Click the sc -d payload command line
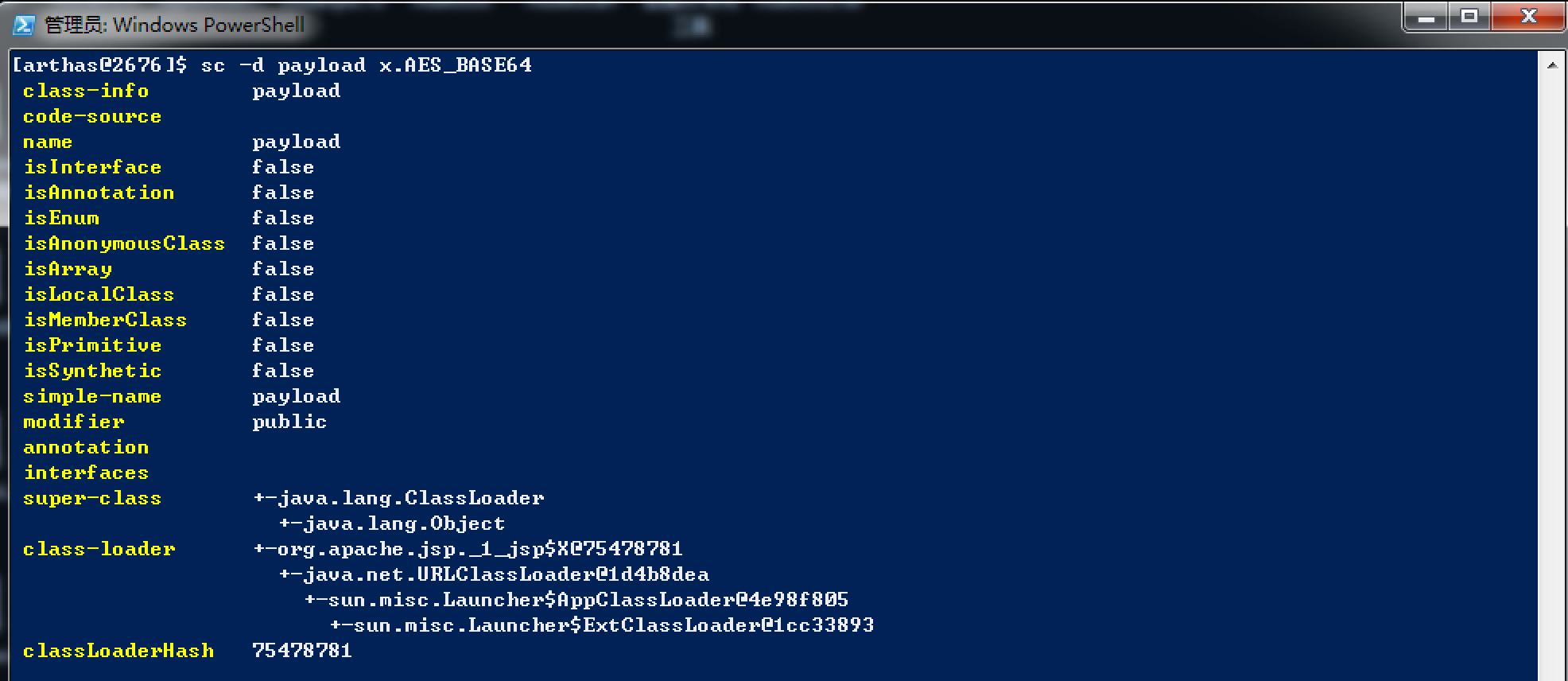The height and width of the screenshot is (681, 1568). [x=272, y=64]
